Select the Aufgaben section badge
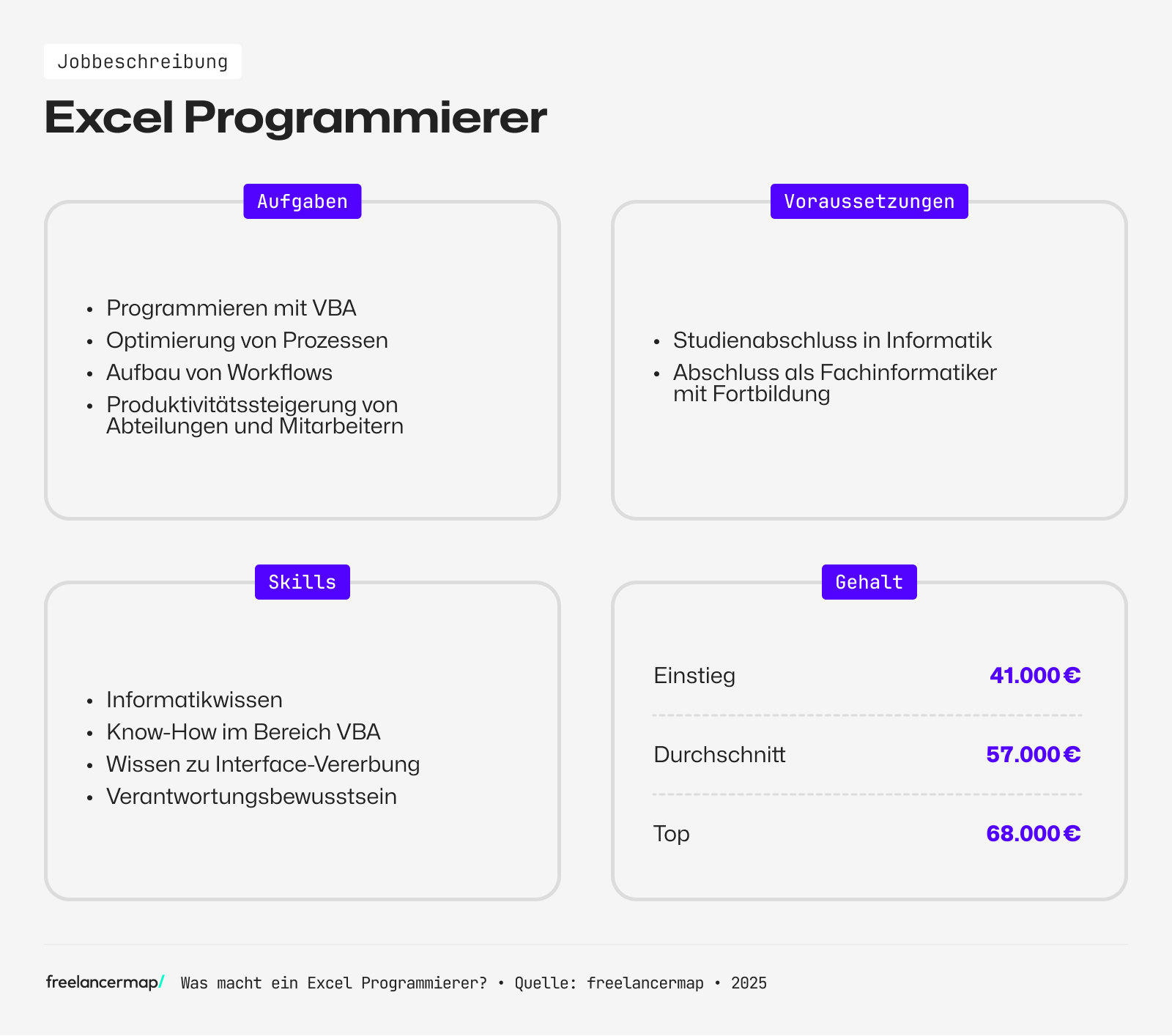Image resolution: width=1172 pixels, height=1036 pixels. coord(303,201)
